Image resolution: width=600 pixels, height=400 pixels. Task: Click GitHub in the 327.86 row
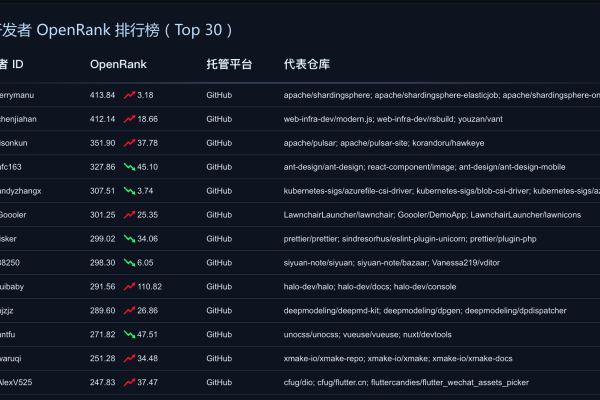coord(219,167)
